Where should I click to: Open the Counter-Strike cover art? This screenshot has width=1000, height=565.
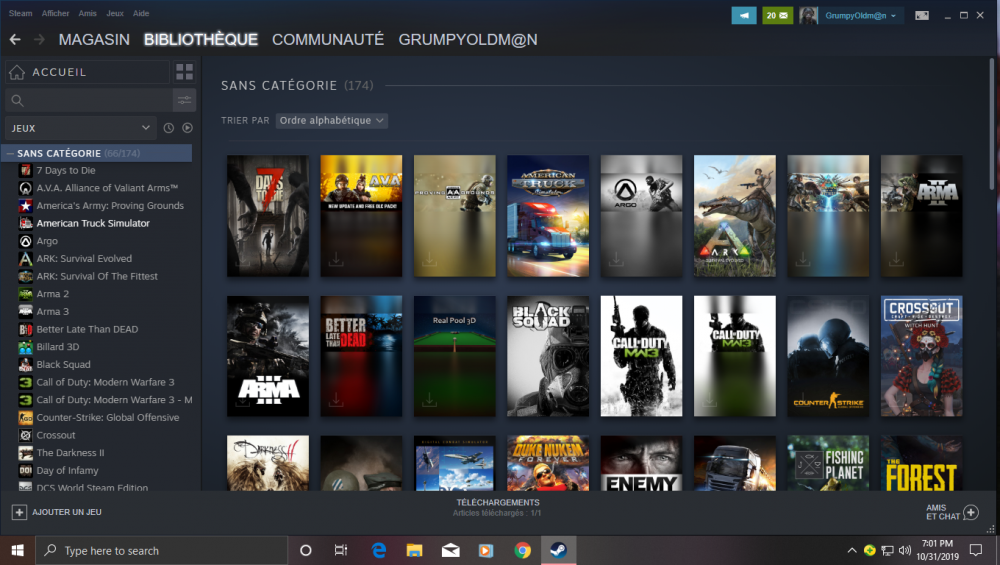[828, 356]
